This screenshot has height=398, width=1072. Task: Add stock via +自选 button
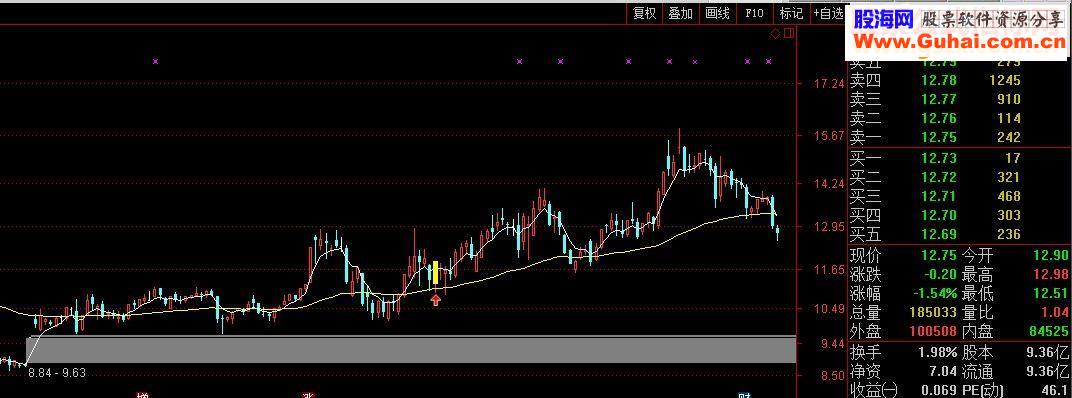(x=828, y=13)
